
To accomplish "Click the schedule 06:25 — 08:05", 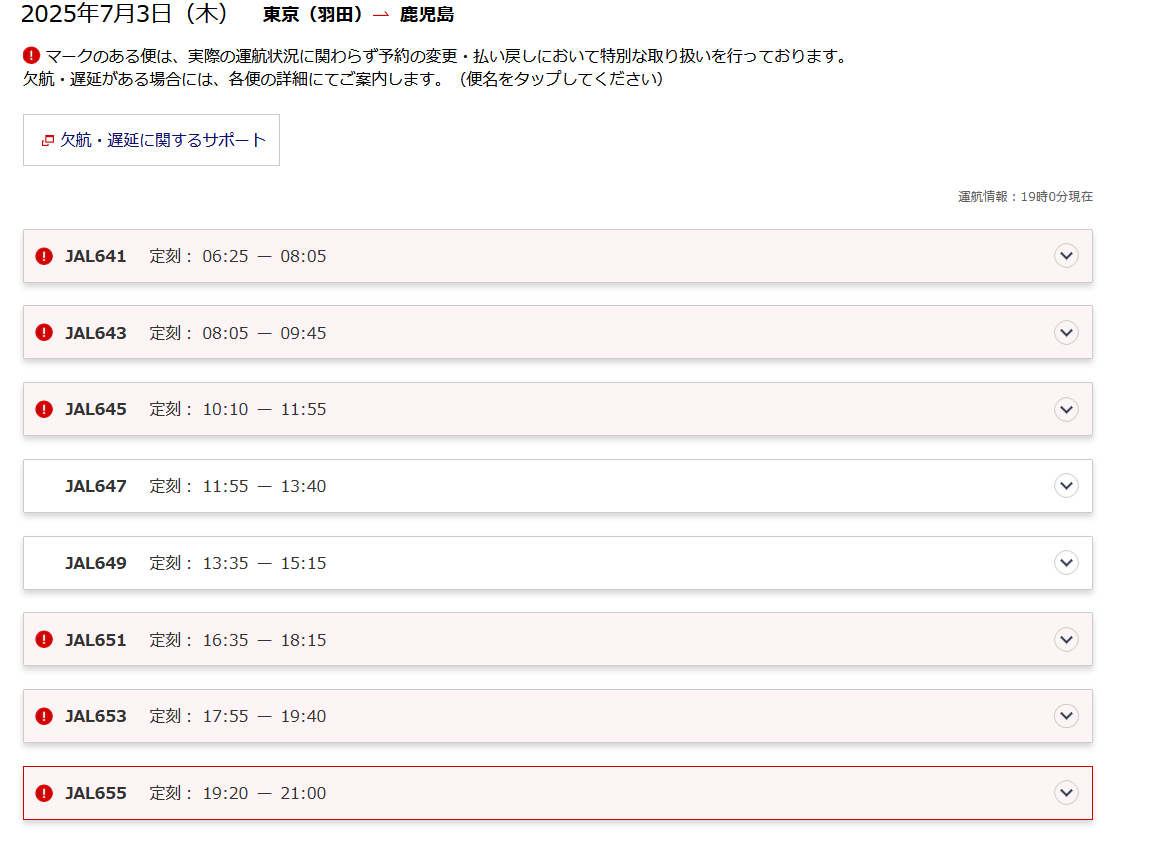I will 264,256.
